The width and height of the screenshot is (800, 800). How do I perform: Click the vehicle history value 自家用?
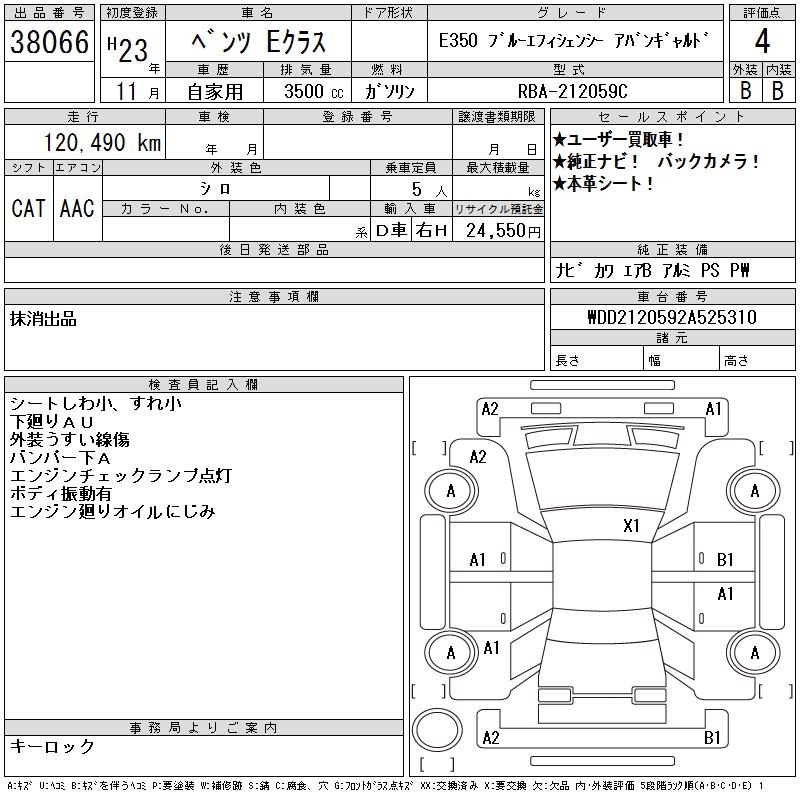215,92
